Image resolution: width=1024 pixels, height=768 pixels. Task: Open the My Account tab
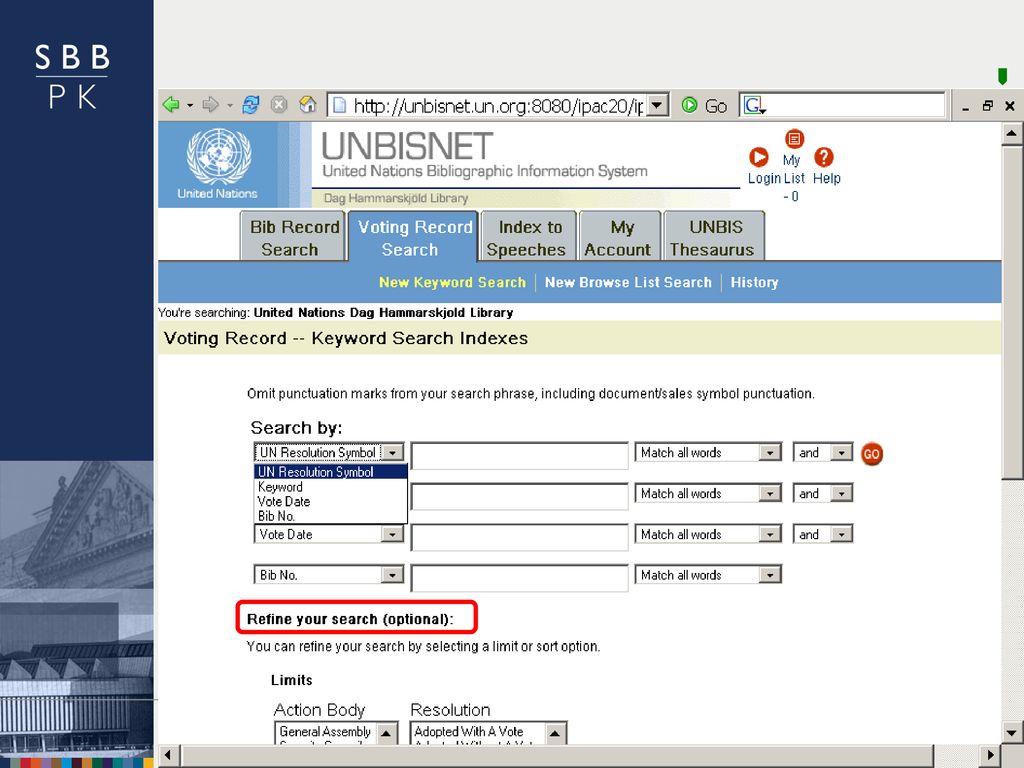pos(620,238)
